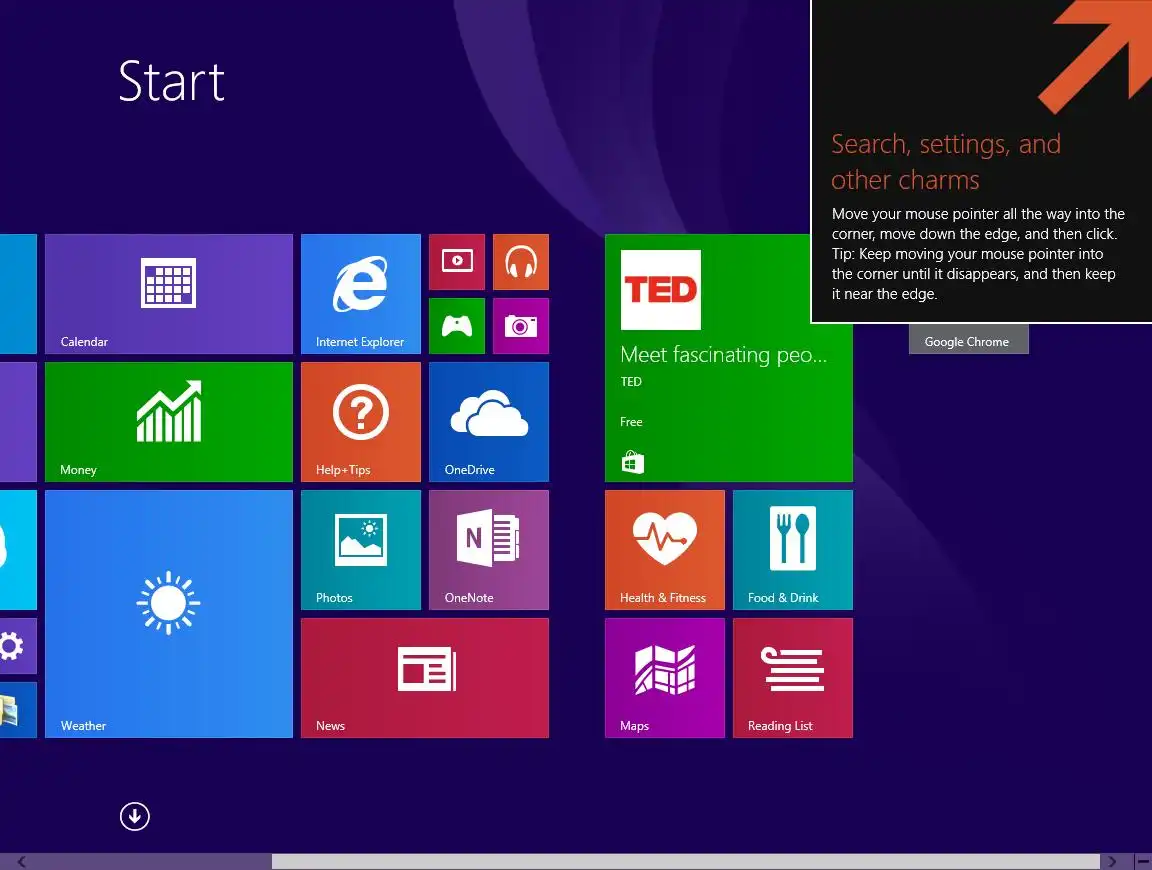Open the Money tile

pyautogui.click(x=168, y=422)
